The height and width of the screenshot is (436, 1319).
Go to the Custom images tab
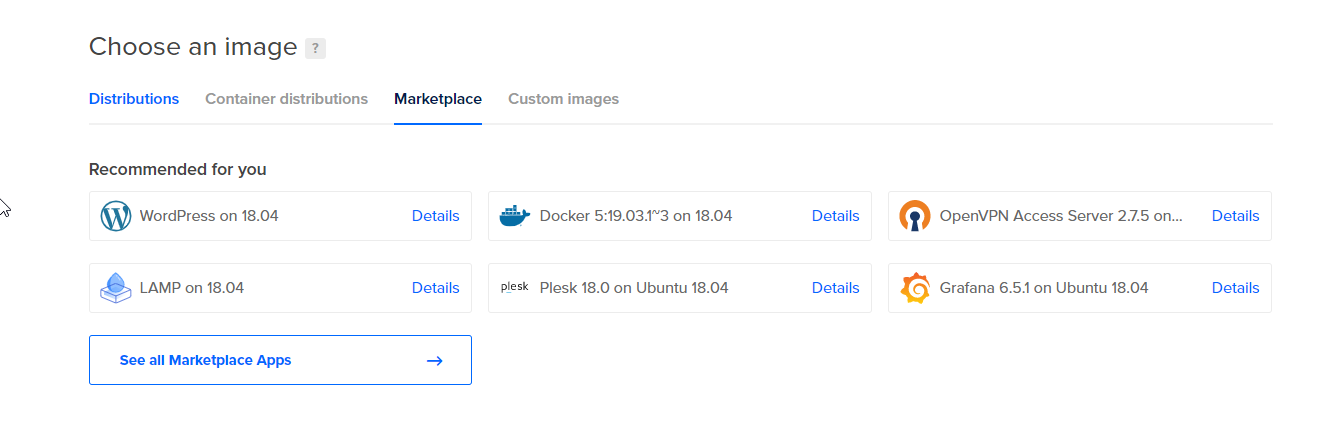[563, 99]
